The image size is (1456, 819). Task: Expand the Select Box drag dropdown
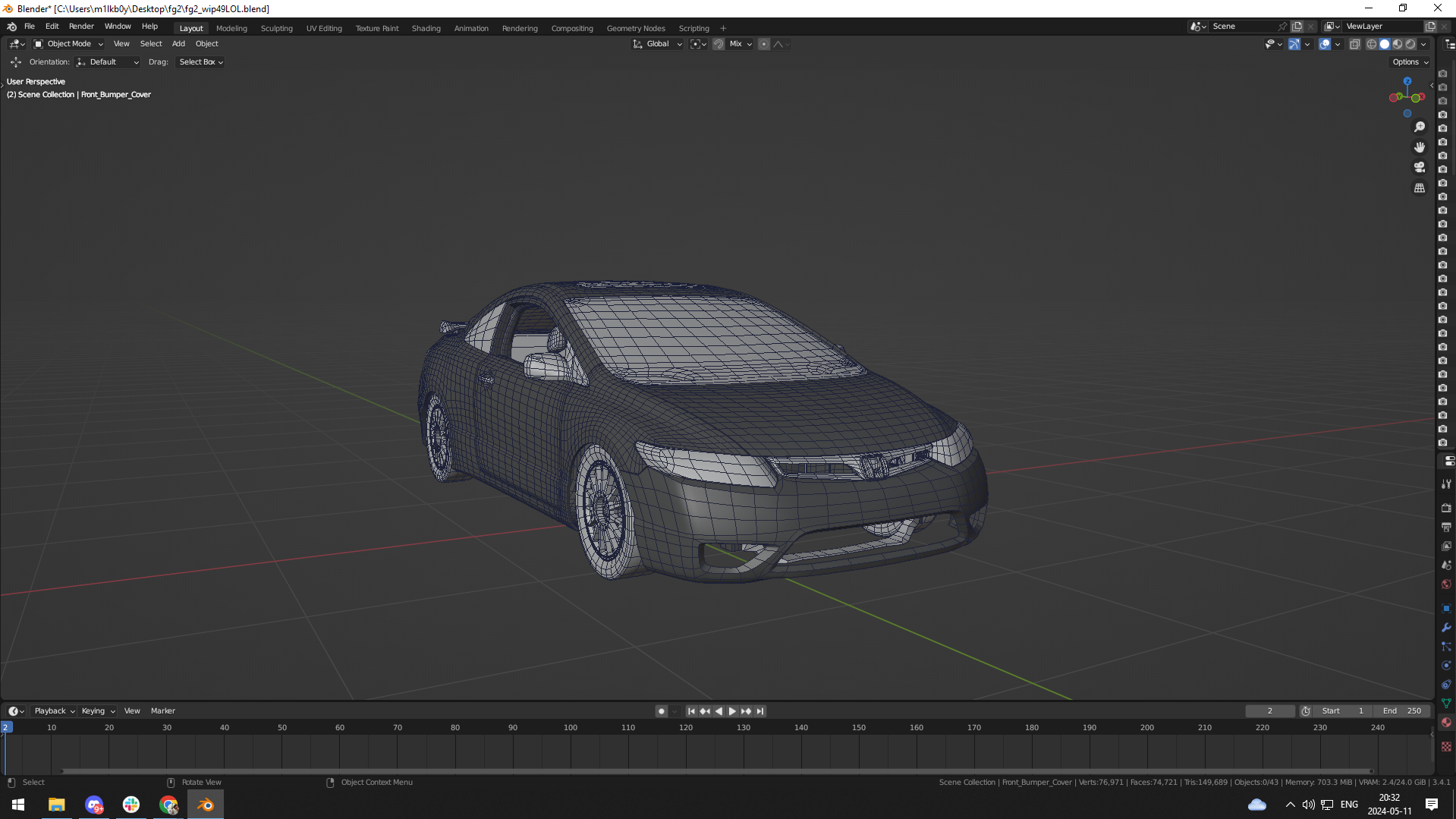(x=200, y=62)
